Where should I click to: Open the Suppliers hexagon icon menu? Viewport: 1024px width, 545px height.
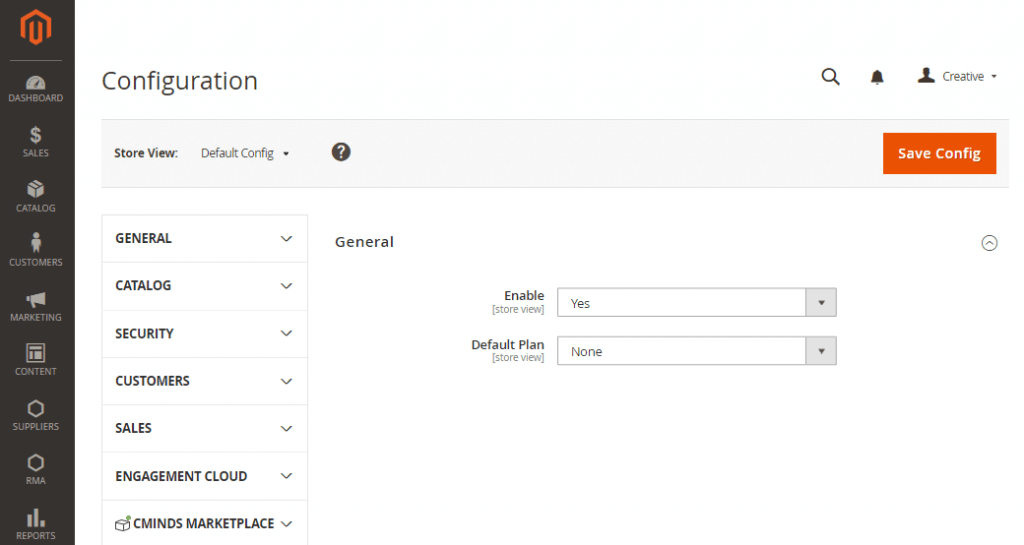[36, 414]
